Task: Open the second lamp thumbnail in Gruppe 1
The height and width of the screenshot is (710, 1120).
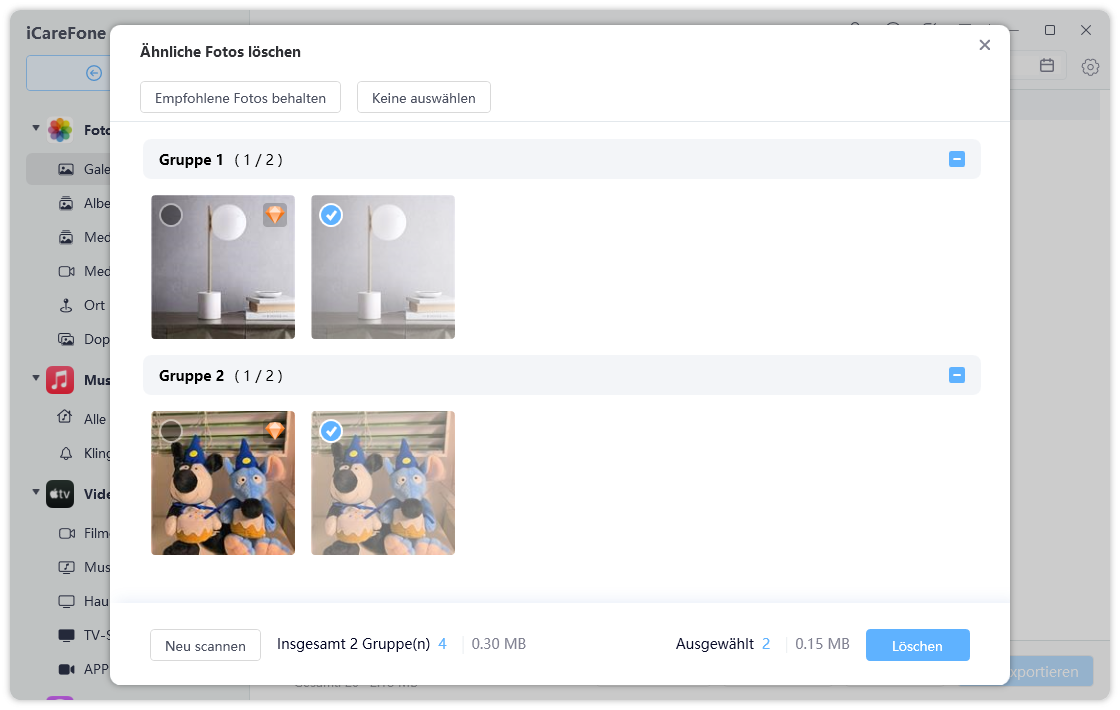Action: click(383, 266)
